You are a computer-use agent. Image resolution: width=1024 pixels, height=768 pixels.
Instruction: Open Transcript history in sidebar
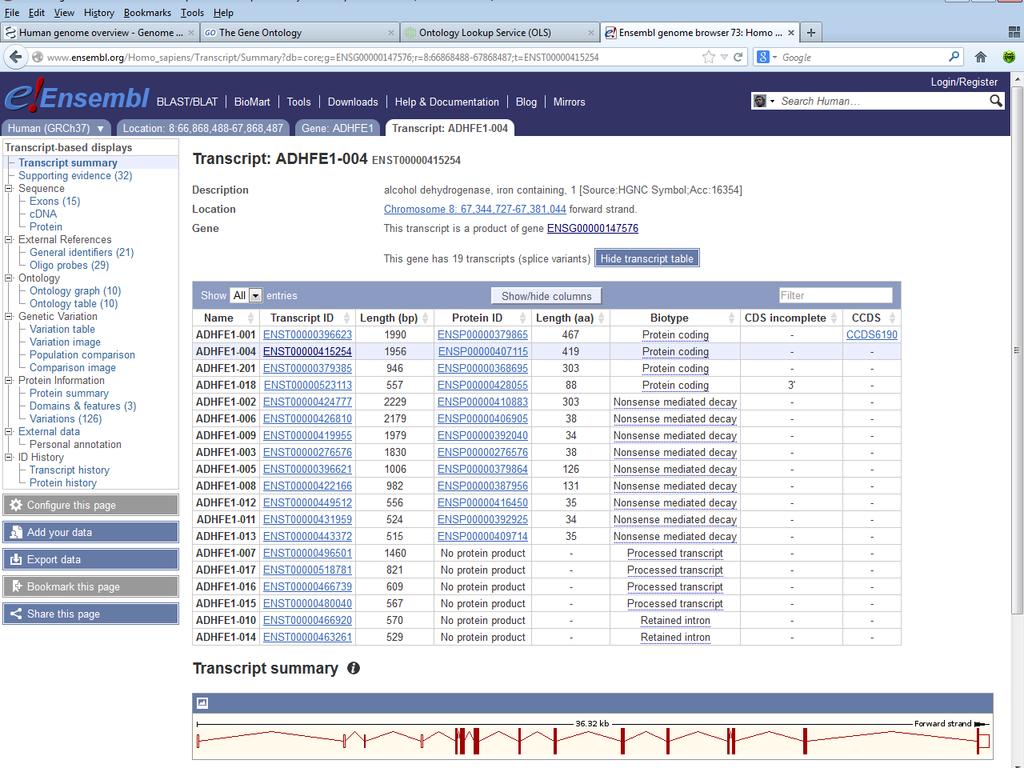(69, 470)
